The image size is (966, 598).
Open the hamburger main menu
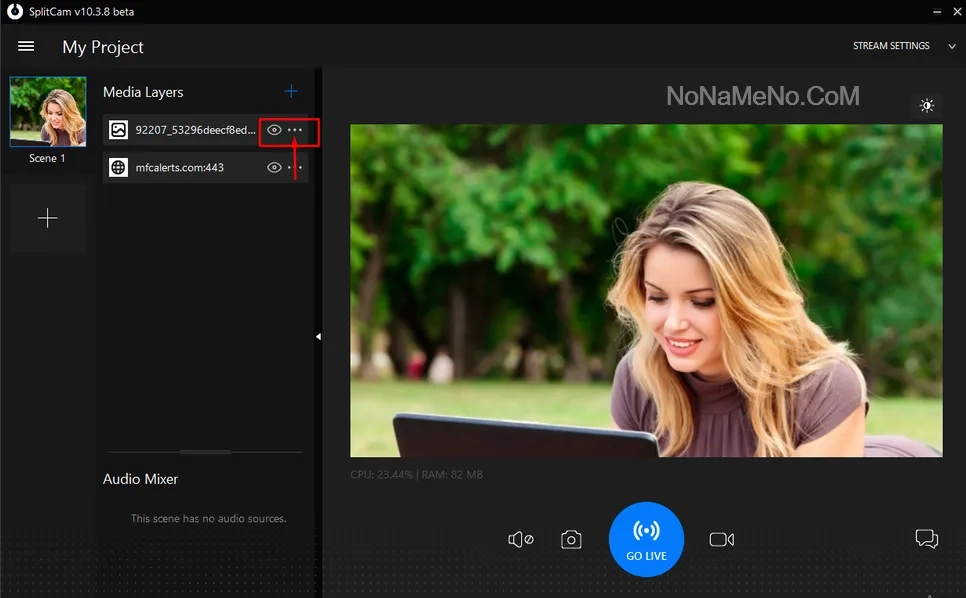click(26, 47)
